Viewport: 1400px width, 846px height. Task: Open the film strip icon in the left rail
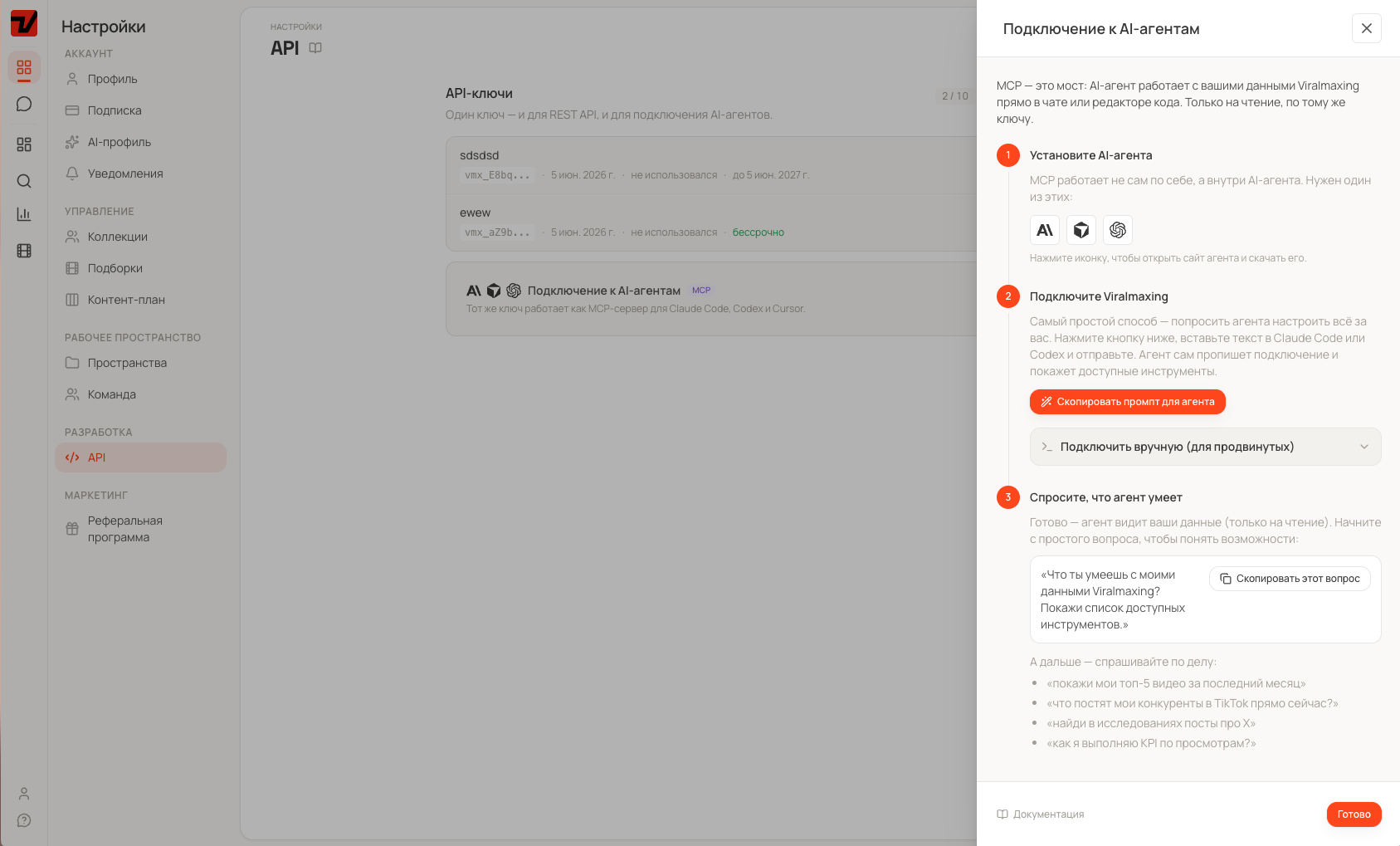24,251
